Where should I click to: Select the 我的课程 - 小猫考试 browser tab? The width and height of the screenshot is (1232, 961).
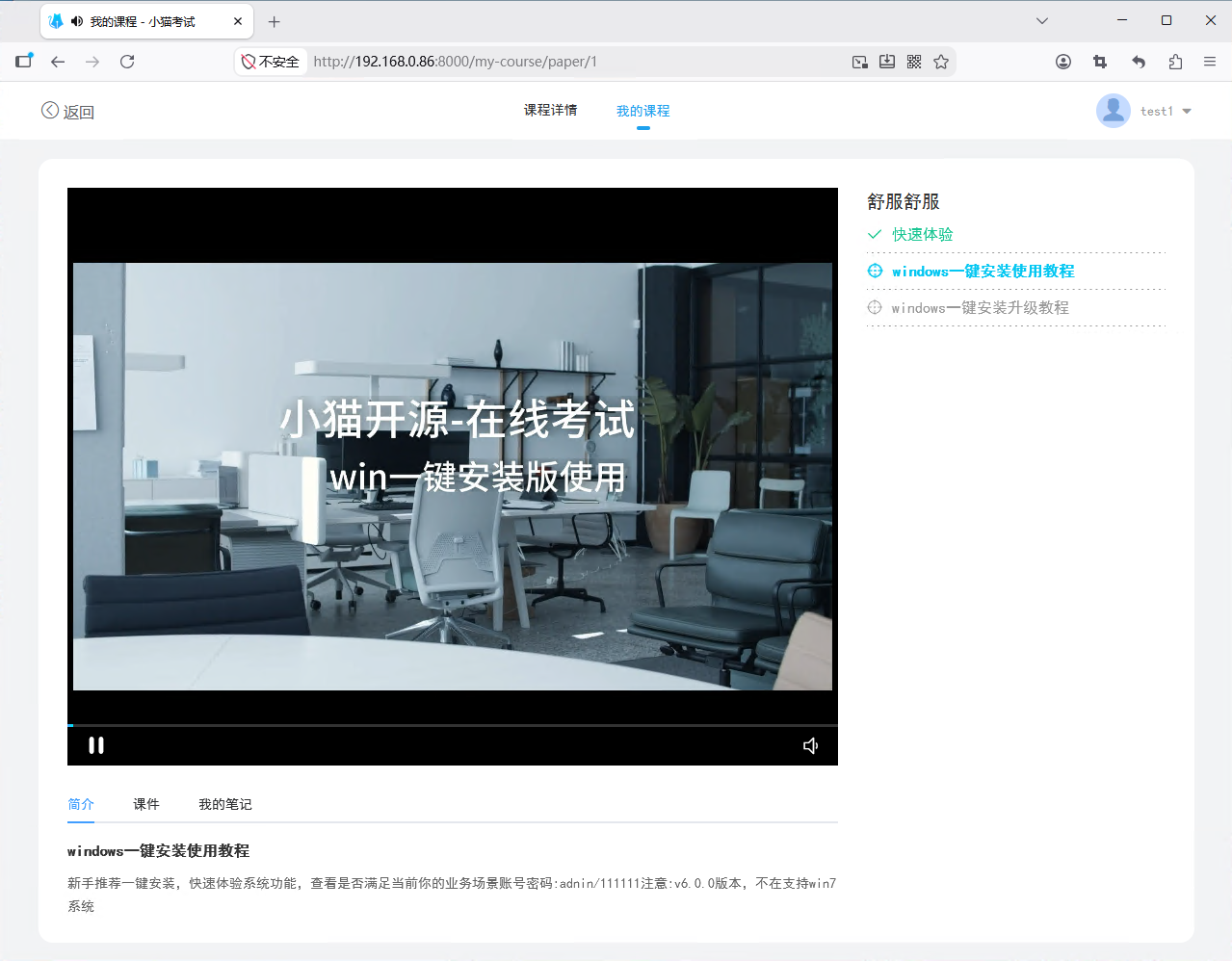146,21
